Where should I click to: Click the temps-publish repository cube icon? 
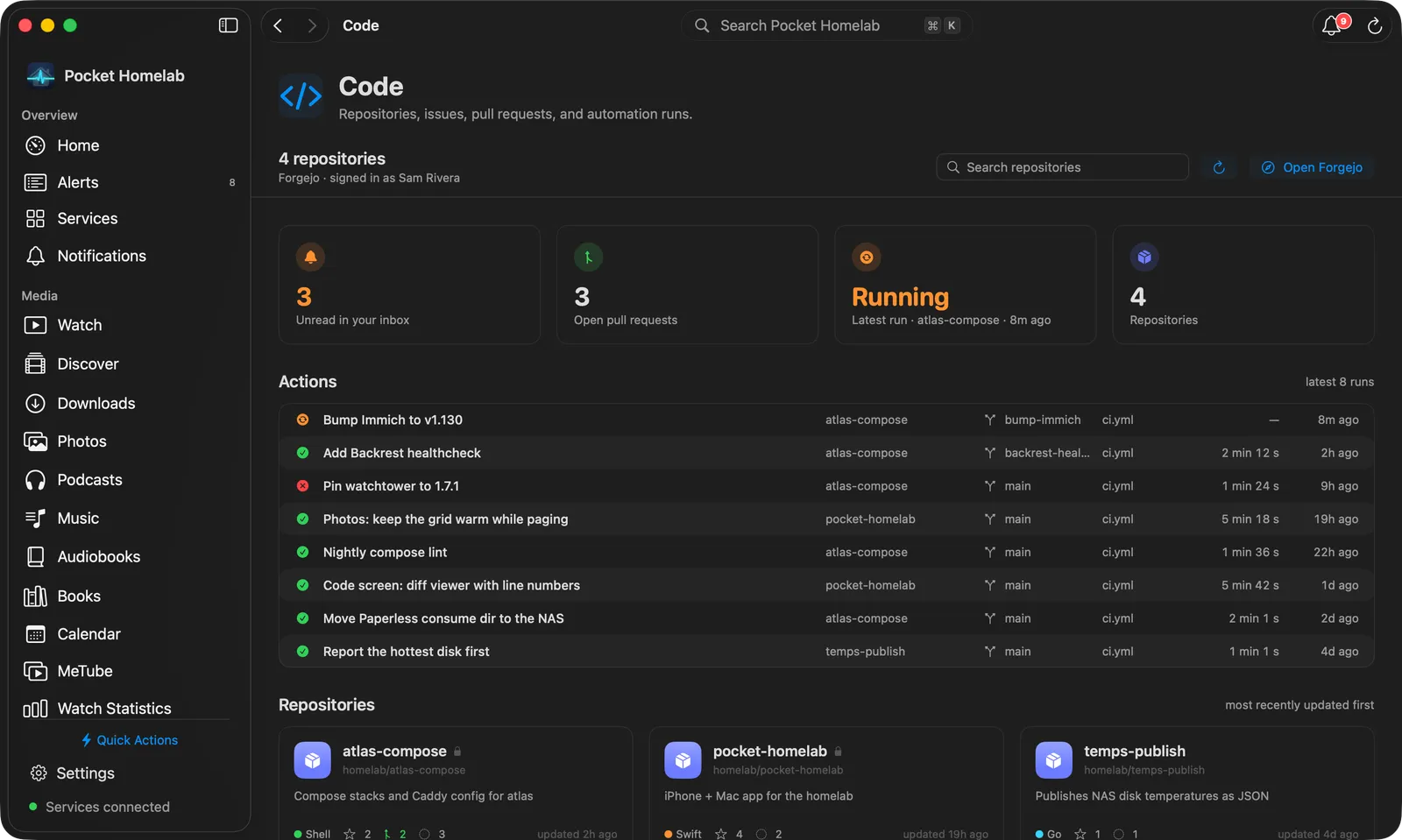click(x=1053, y=760)
